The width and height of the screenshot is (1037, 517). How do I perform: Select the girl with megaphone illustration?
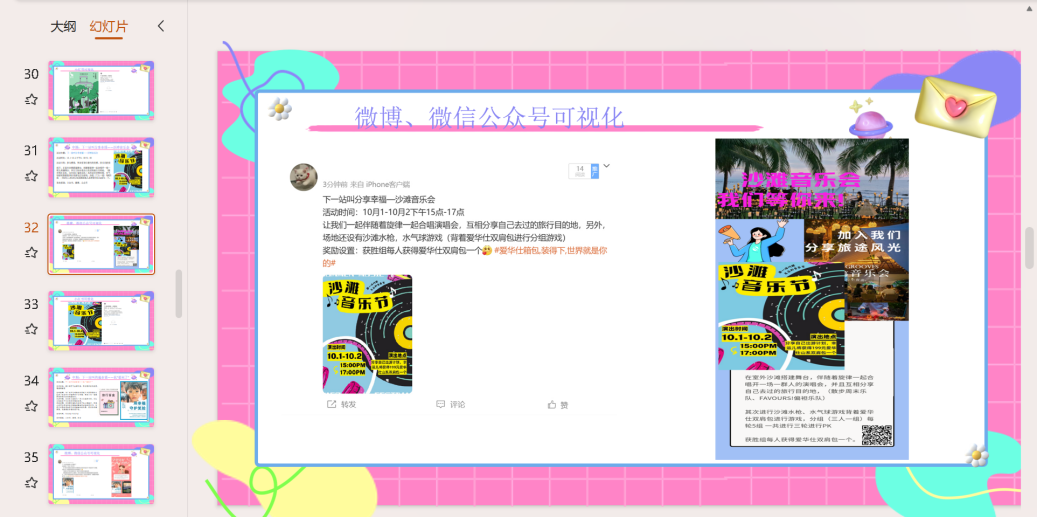759,241
